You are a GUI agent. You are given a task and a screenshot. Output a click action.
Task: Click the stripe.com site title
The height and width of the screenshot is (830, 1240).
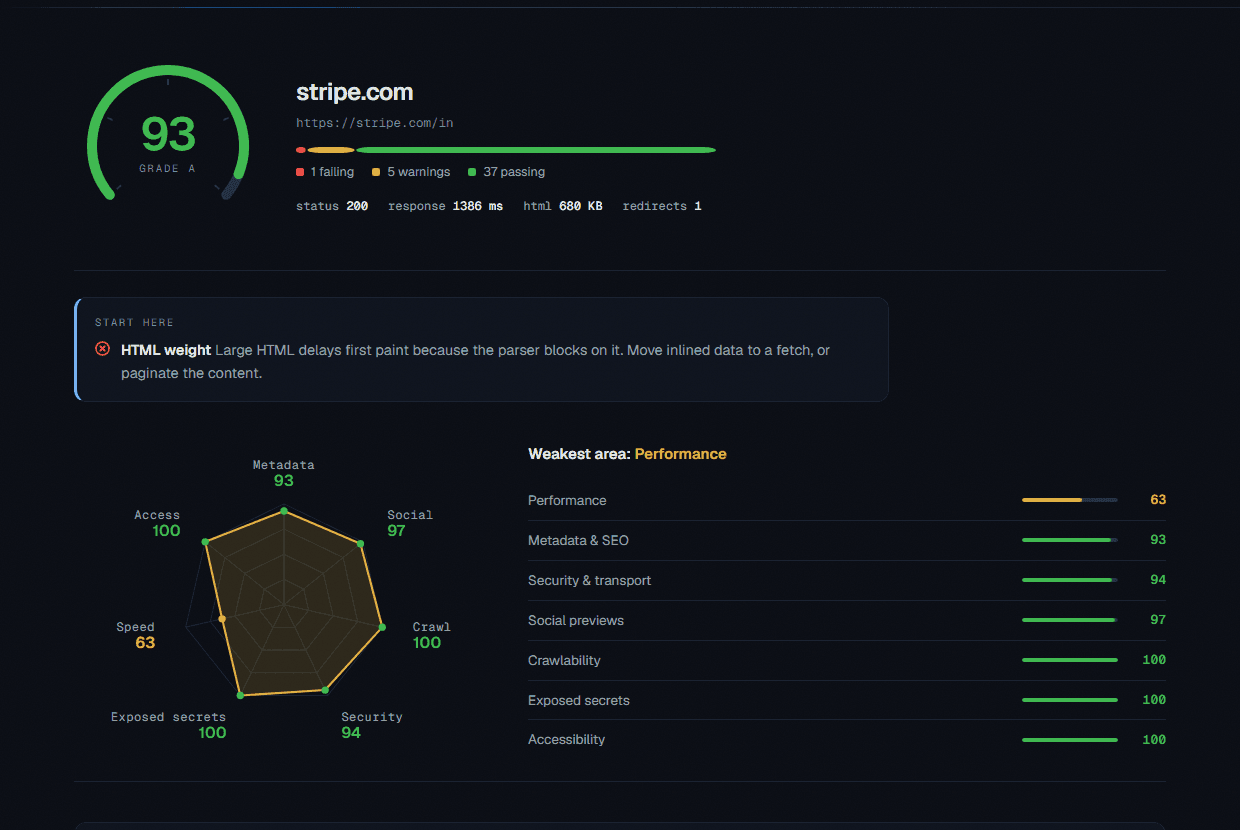tap(355, 92)
